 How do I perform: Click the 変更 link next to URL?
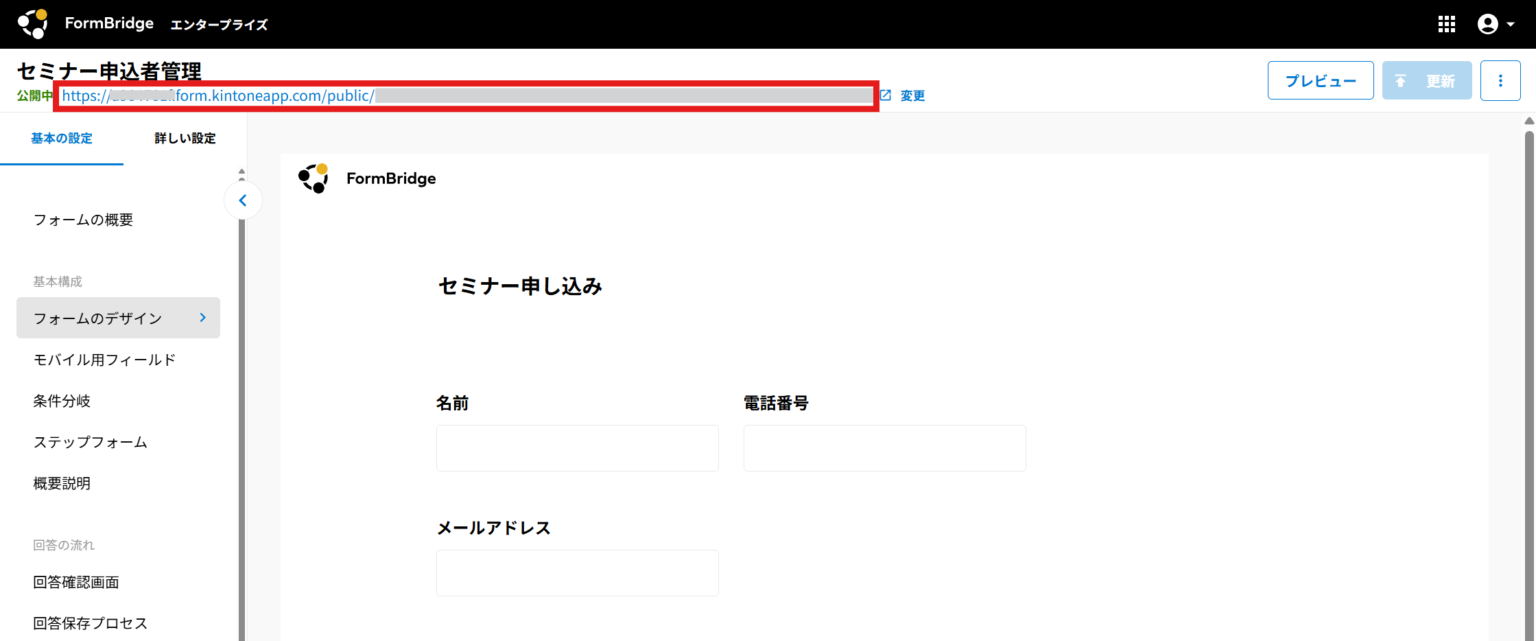[912, 96]
